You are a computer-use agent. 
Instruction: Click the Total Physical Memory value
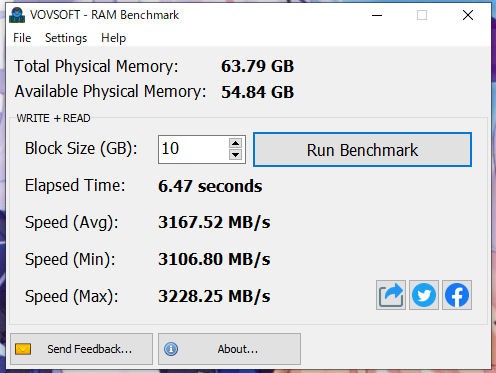click(257, 66)
